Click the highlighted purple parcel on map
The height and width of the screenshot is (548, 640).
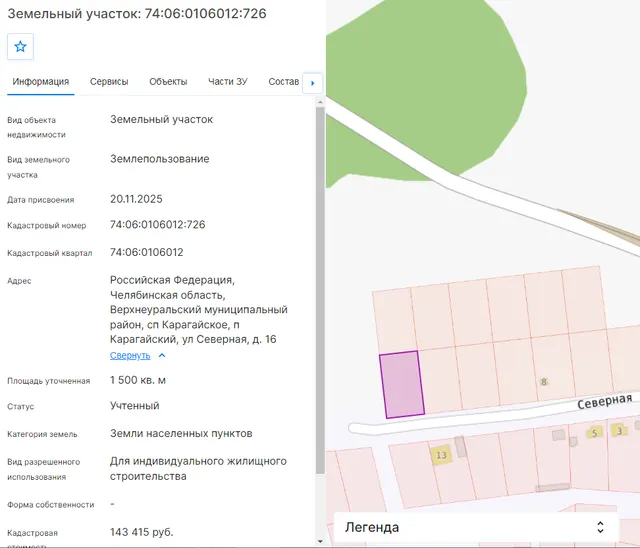[x=402, y=385]
